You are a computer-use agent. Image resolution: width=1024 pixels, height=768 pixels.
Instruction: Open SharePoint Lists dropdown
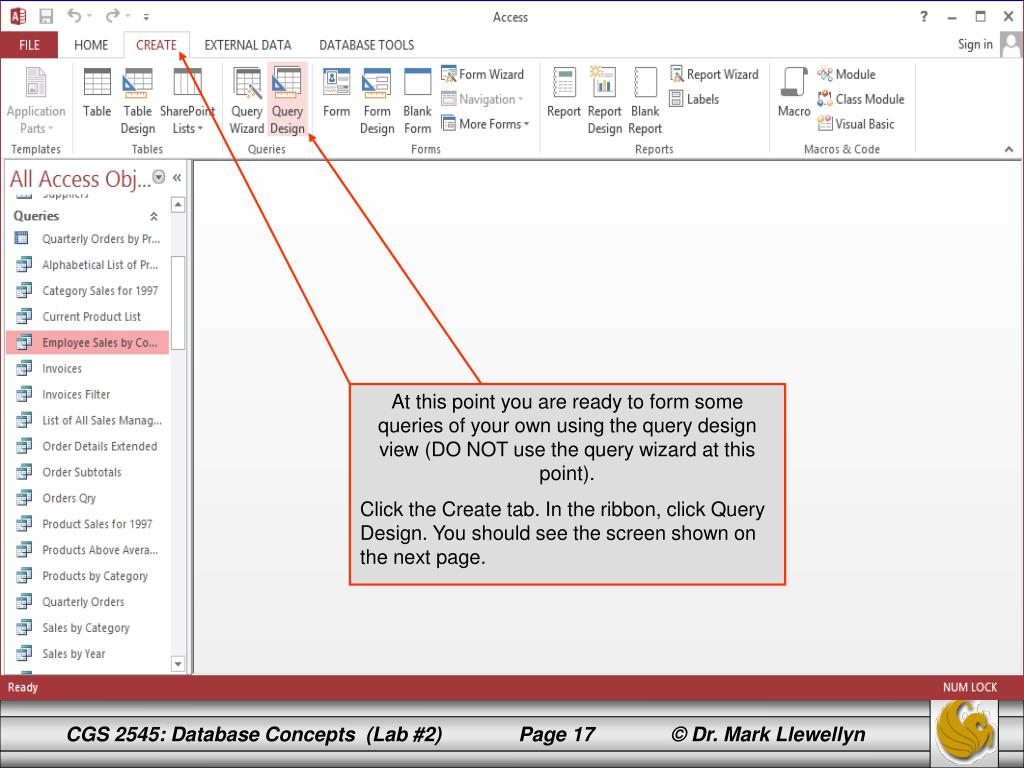pyautogui.click(x=187, y=101)
